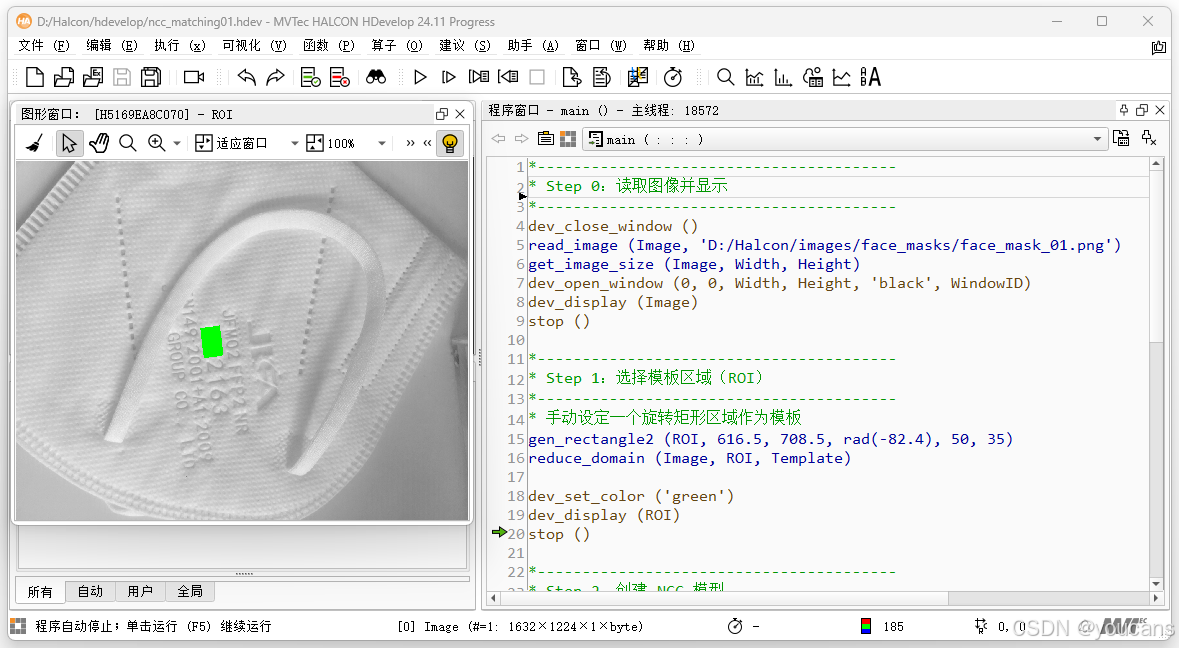Image resolution: width=1179 pixels, height=648 pixels.
Task: Click the RGB channel indicator in status bar
Action: pyautogui.click(x=866, y=626)
